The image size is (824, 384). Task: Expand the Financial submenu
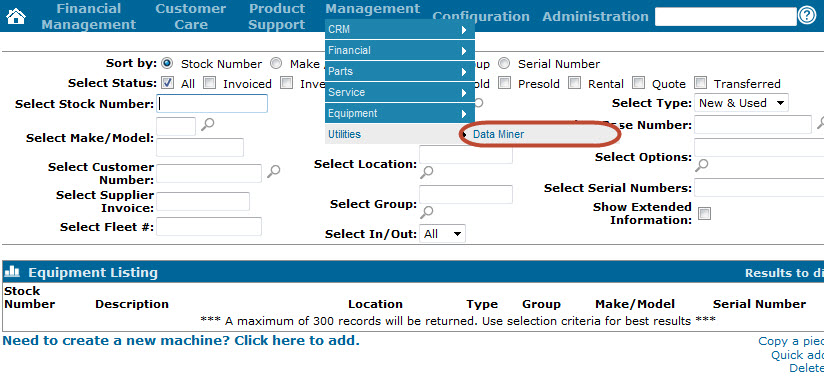point(399,50)
